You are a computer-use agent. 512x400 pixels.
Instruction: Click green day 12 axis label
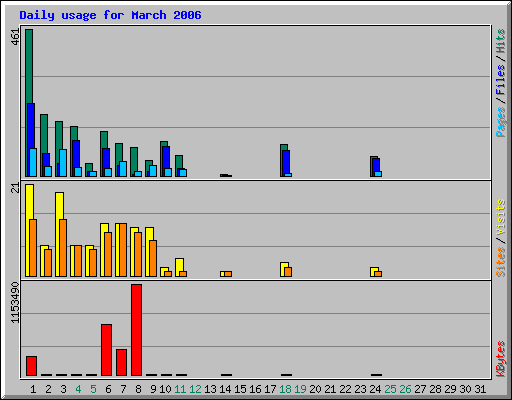195,389
